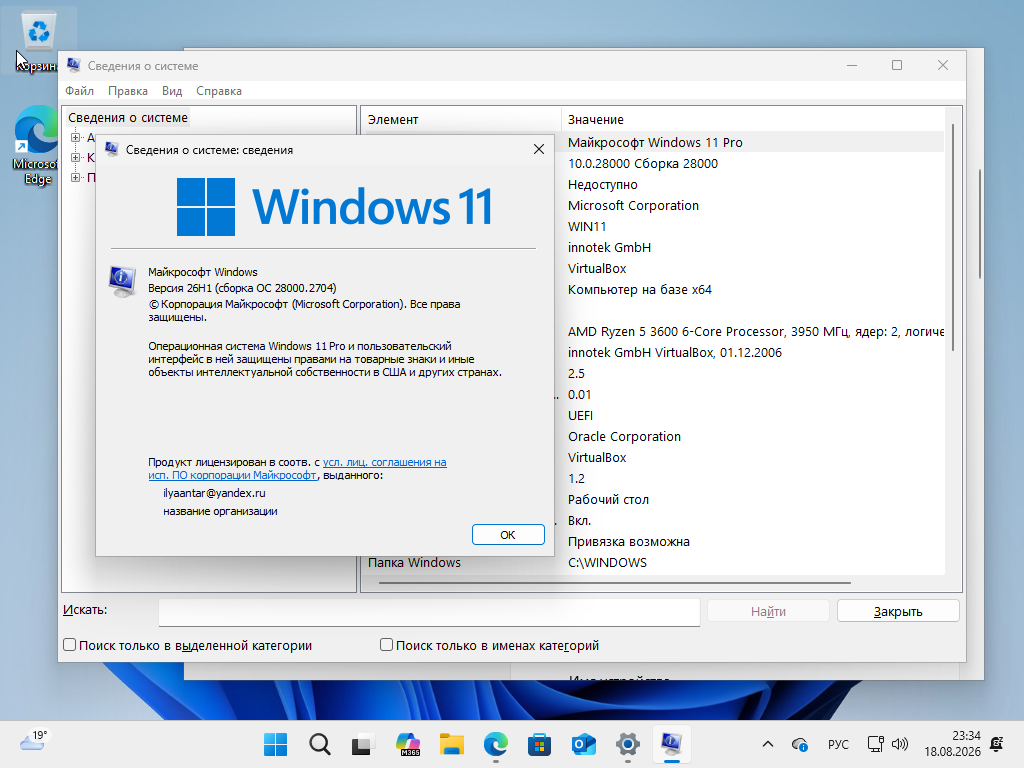The height and width of the screenshot is (768, 1024).
Task: Select the WIN11 value row
Action: (x=587, y=227)
